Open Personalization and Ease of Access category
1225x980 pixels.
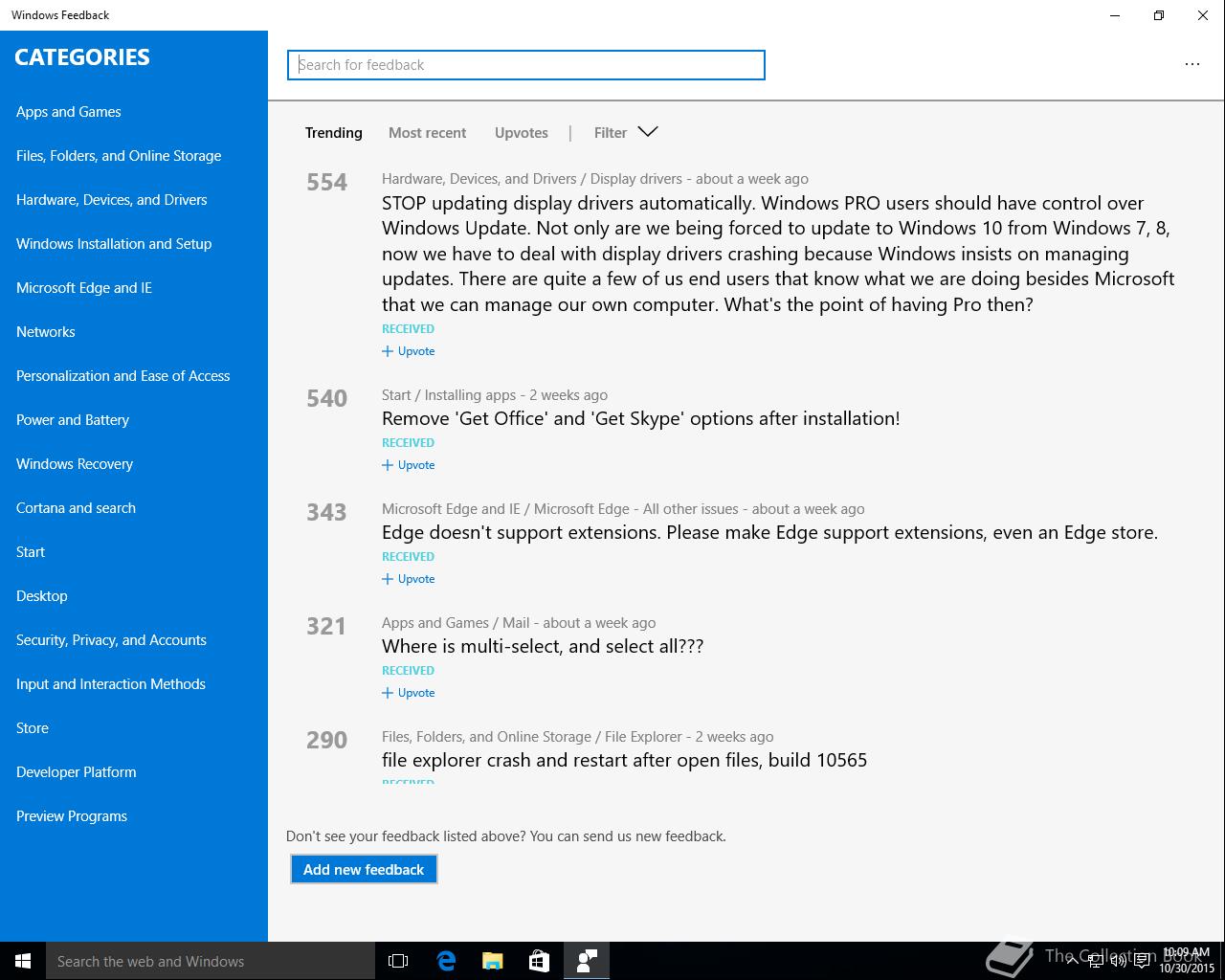[123, 376]
